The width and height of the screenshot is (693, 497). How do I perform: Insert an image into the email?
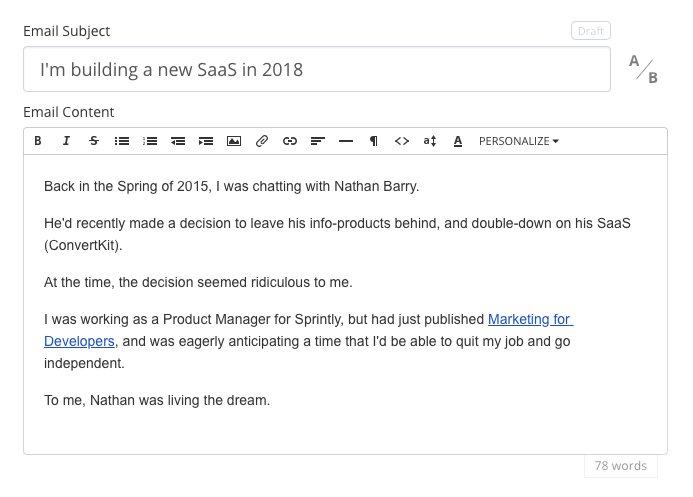click(x=234, y=141)
